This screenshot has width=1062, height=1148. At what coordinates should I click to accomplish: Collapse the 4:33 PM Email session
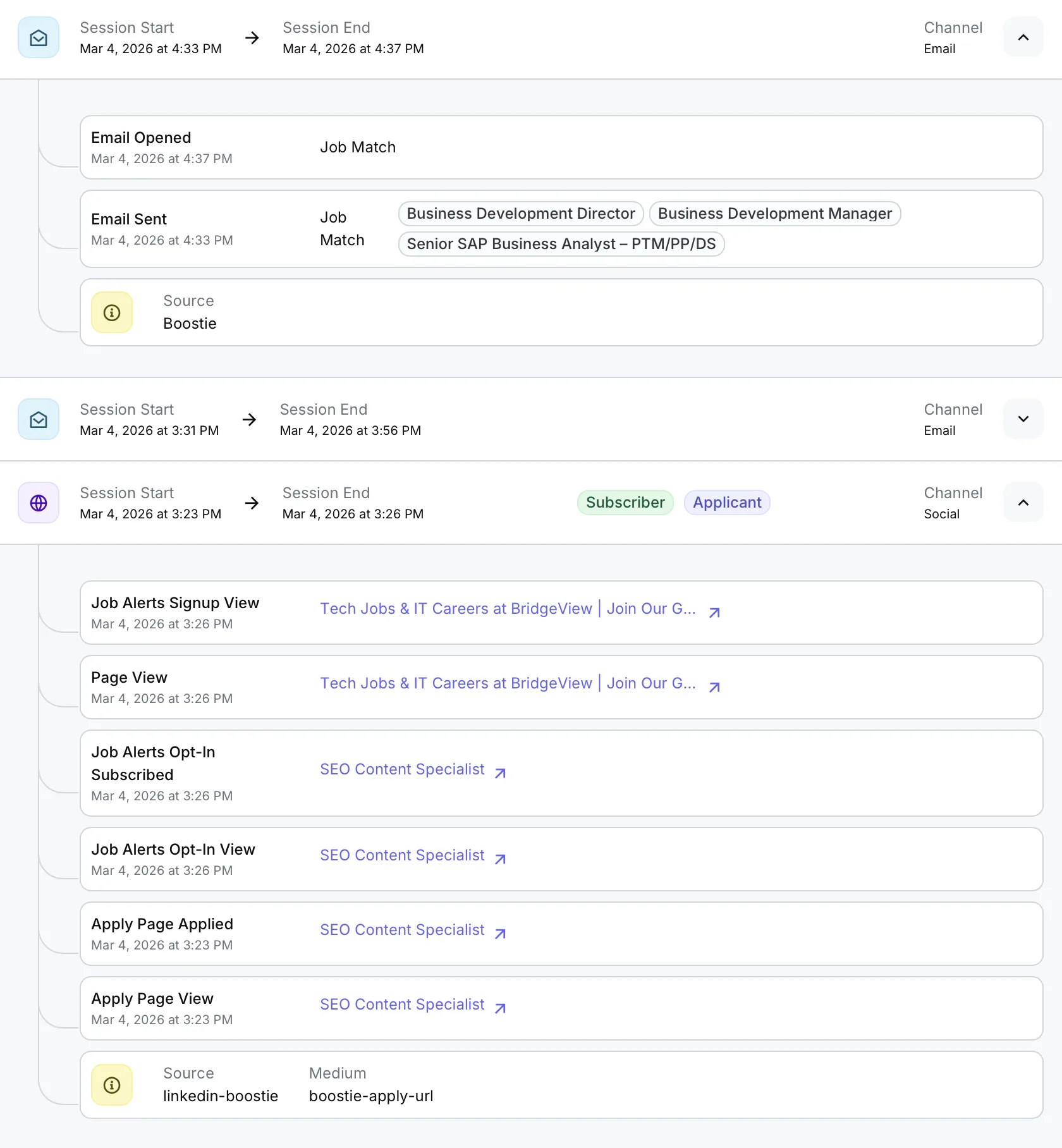pos(1023,38)
